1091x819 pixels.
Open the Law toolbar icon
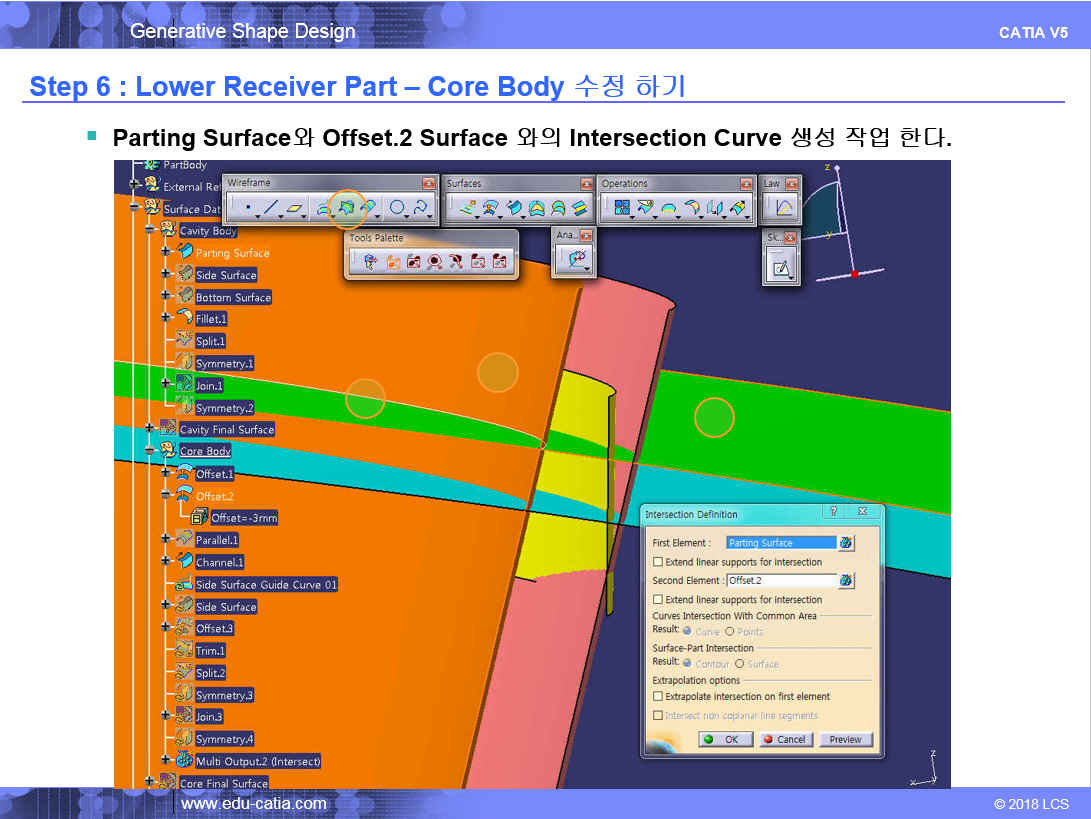(783, 208)
